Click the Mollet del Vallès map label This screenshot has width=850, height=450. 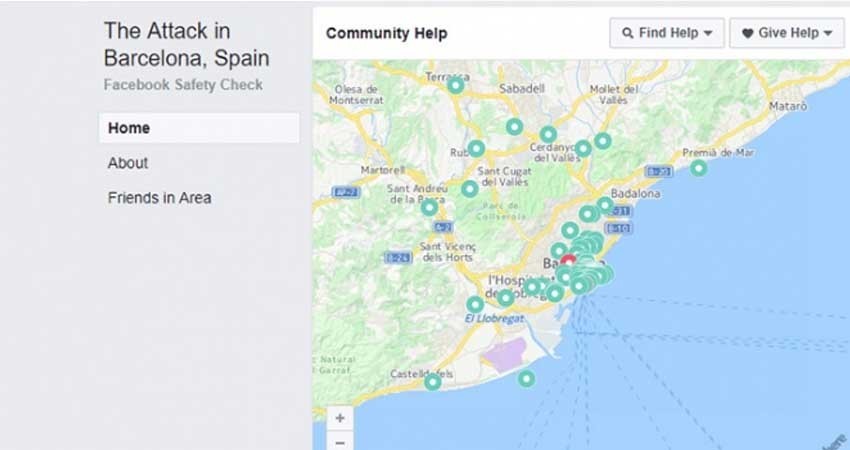click(614, 94)
